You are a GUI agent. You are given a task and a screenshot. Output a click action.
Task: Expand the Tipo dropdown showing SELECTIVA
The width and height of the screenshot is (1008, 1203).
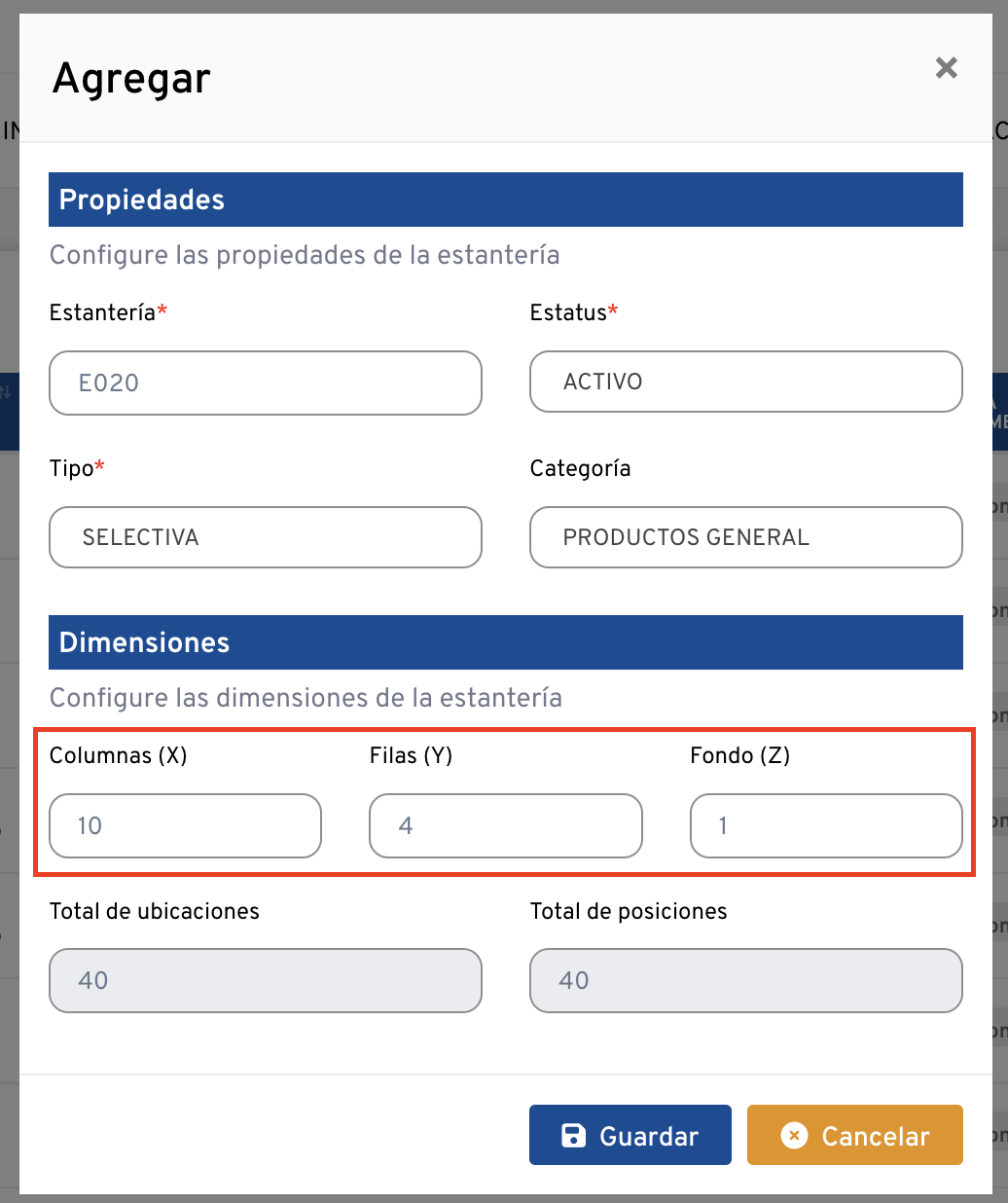(265, 537)
